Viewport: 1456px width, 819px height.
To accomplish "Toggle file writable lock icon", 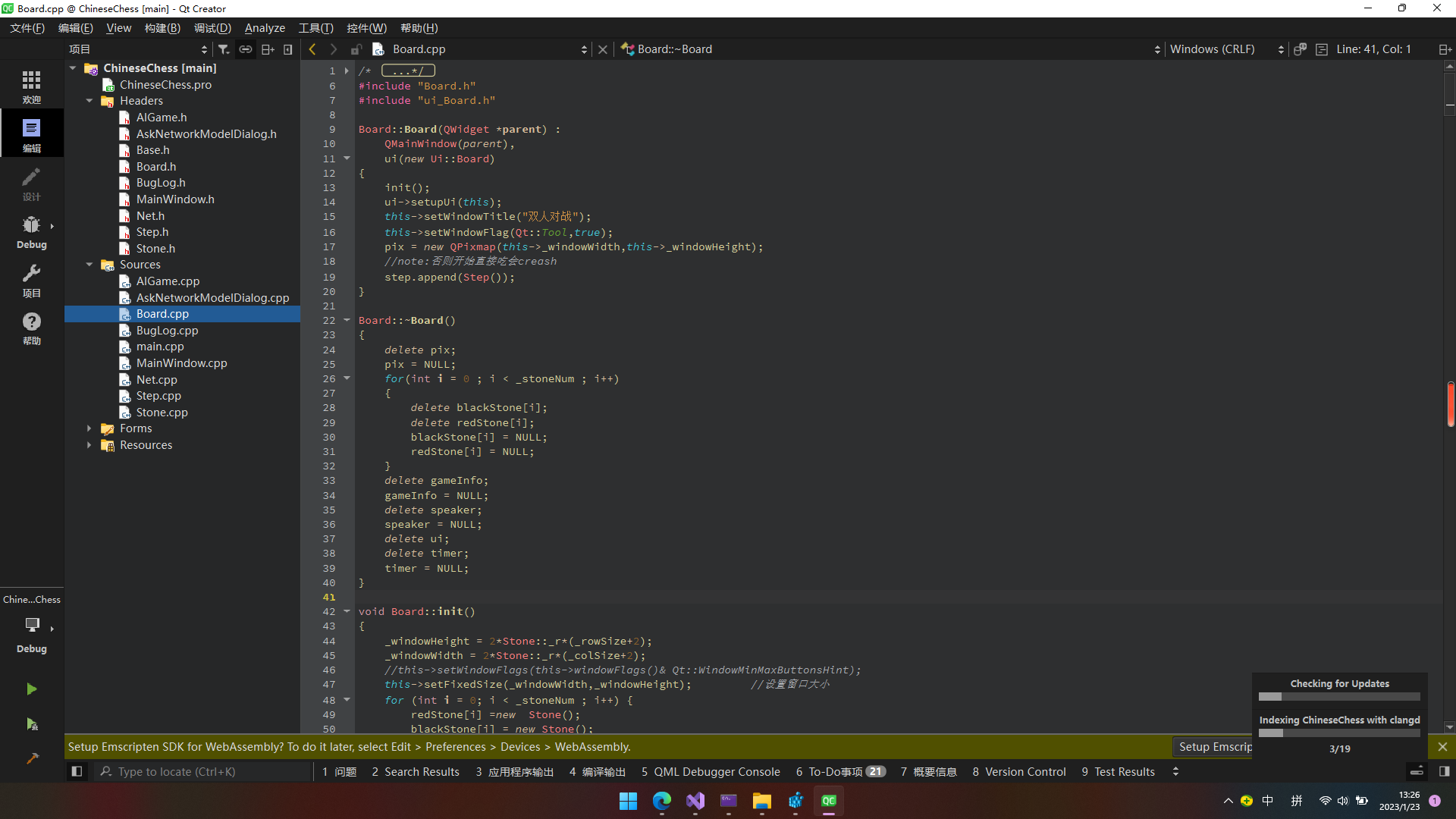I will click(x=356, y=49).
